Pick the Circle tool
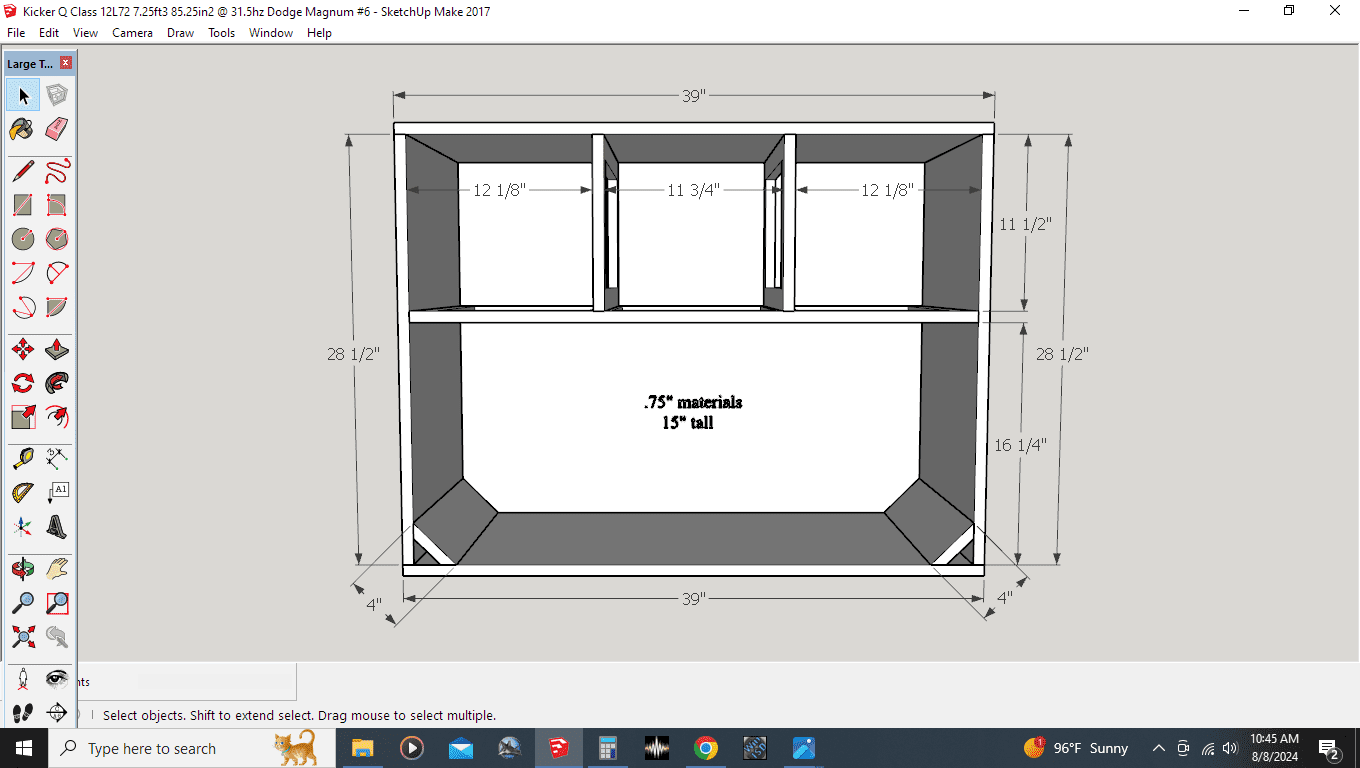The image size is (1360, 768). 23,239
